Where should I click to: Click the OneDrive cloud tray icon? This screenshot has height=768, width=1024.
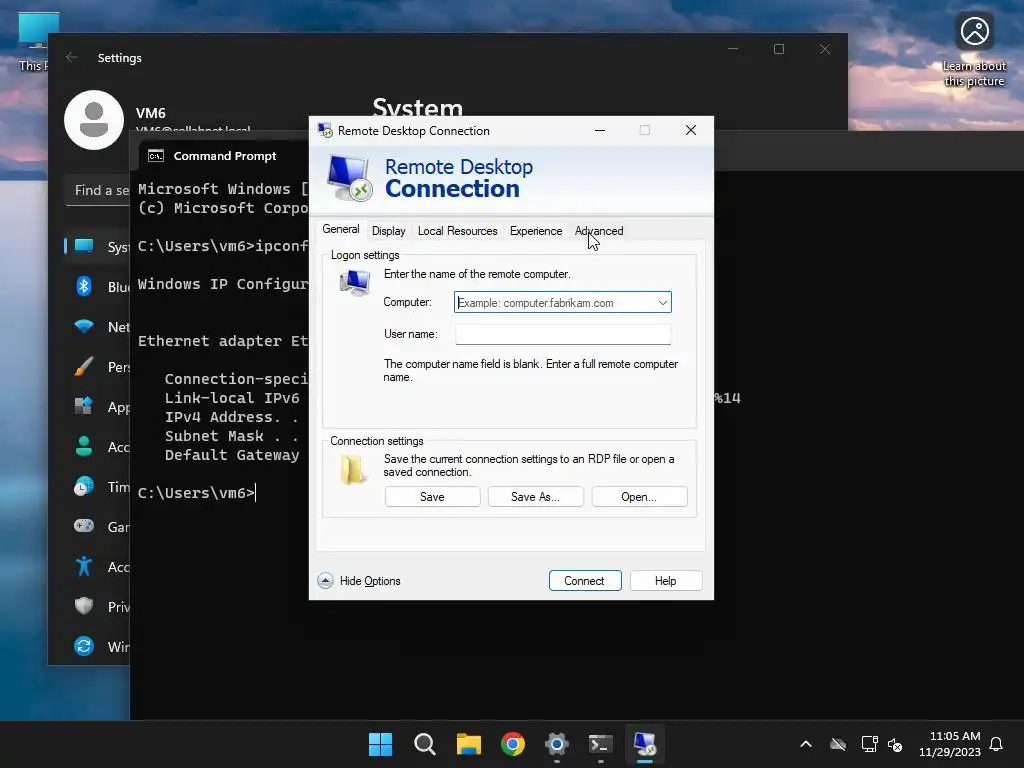click(838, 744)
